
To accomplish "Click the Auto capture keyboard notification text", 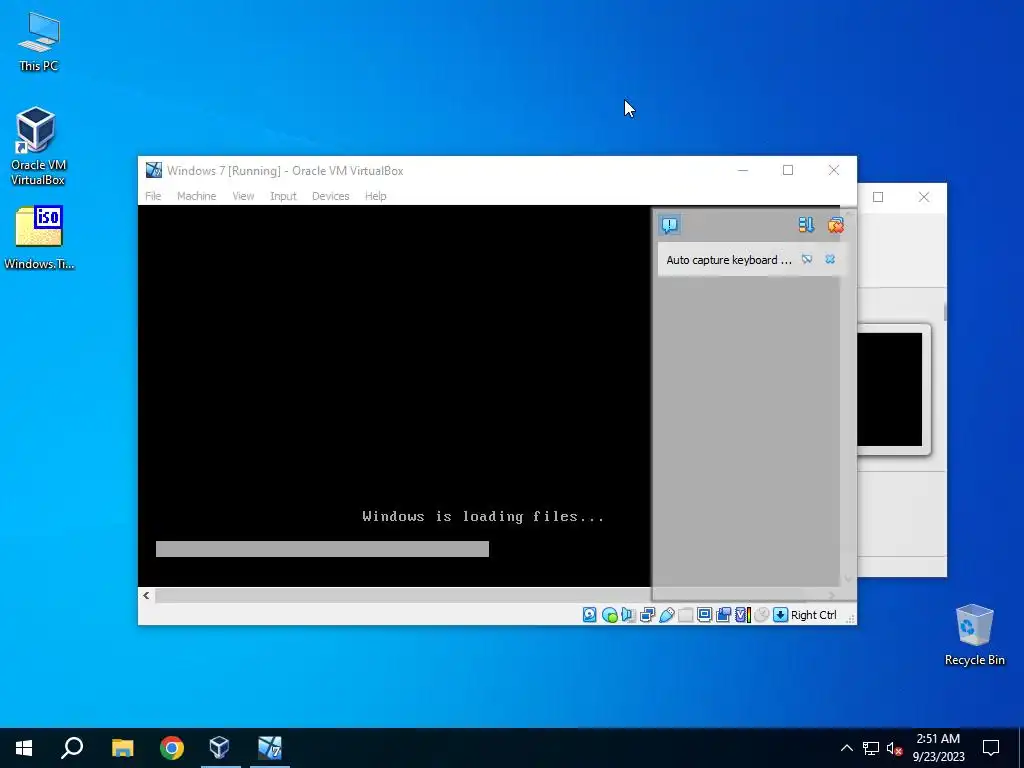I will pos(729,260).
